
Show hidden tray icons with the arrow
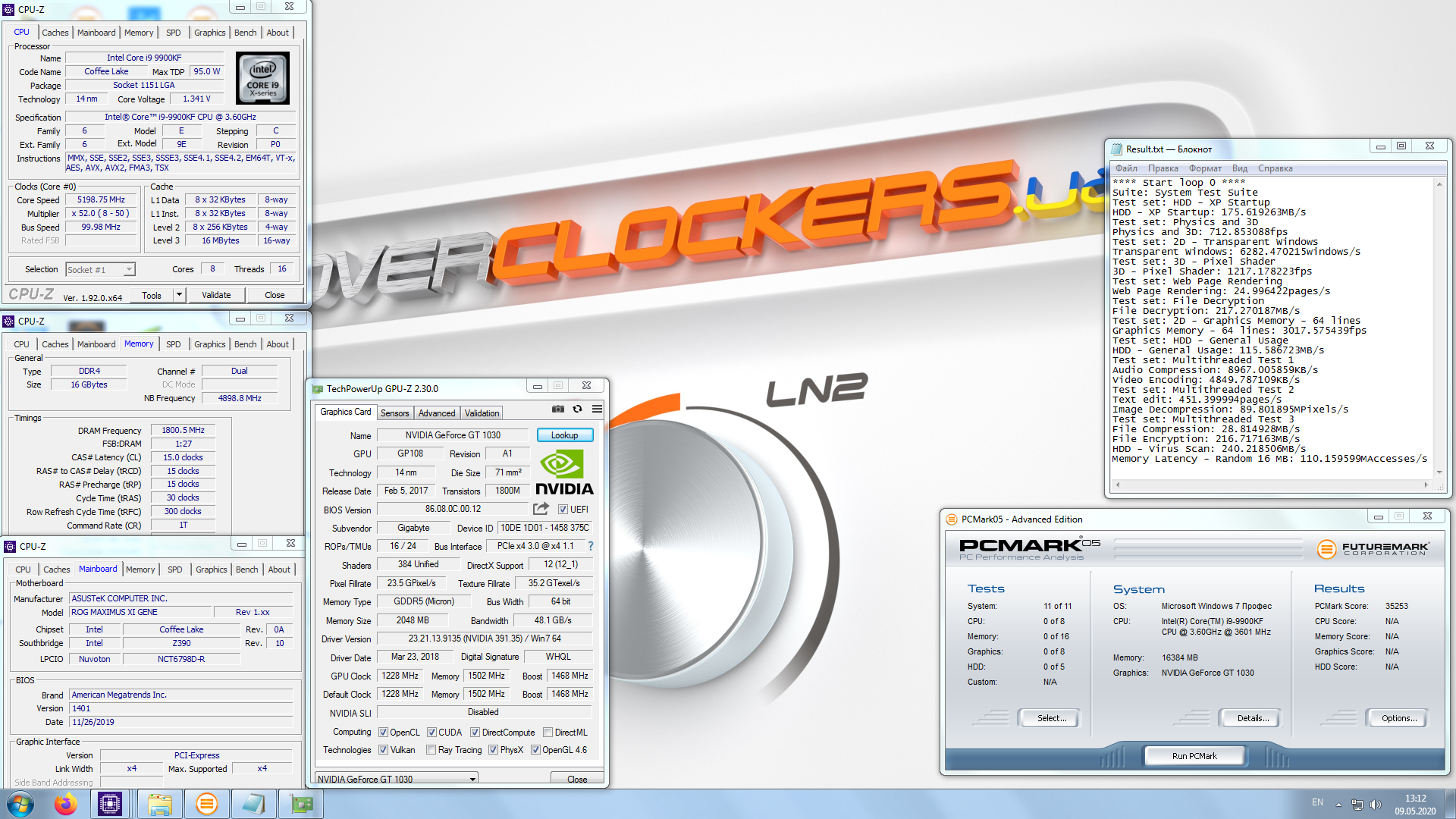(x=1338, y=804)
